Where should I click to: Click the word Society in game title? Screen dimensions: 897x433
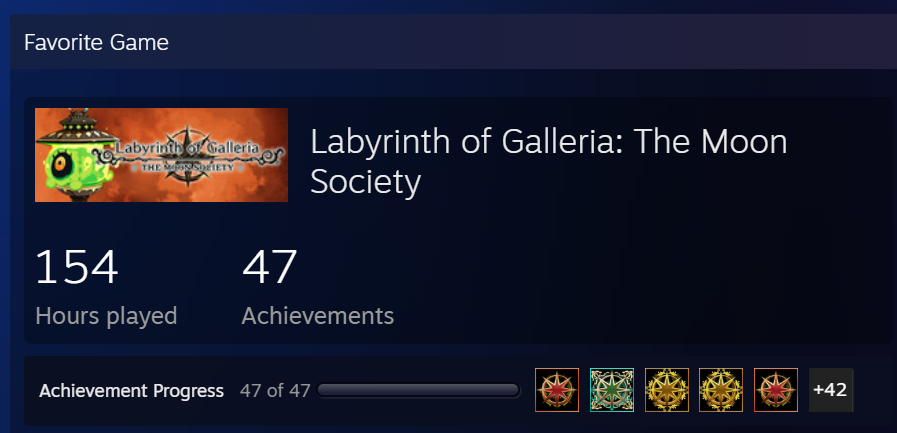366,182
